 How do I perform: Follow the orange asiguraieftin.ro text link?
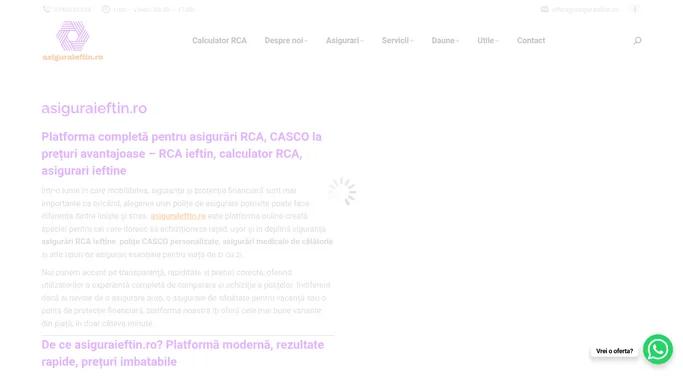pos(178,216)
